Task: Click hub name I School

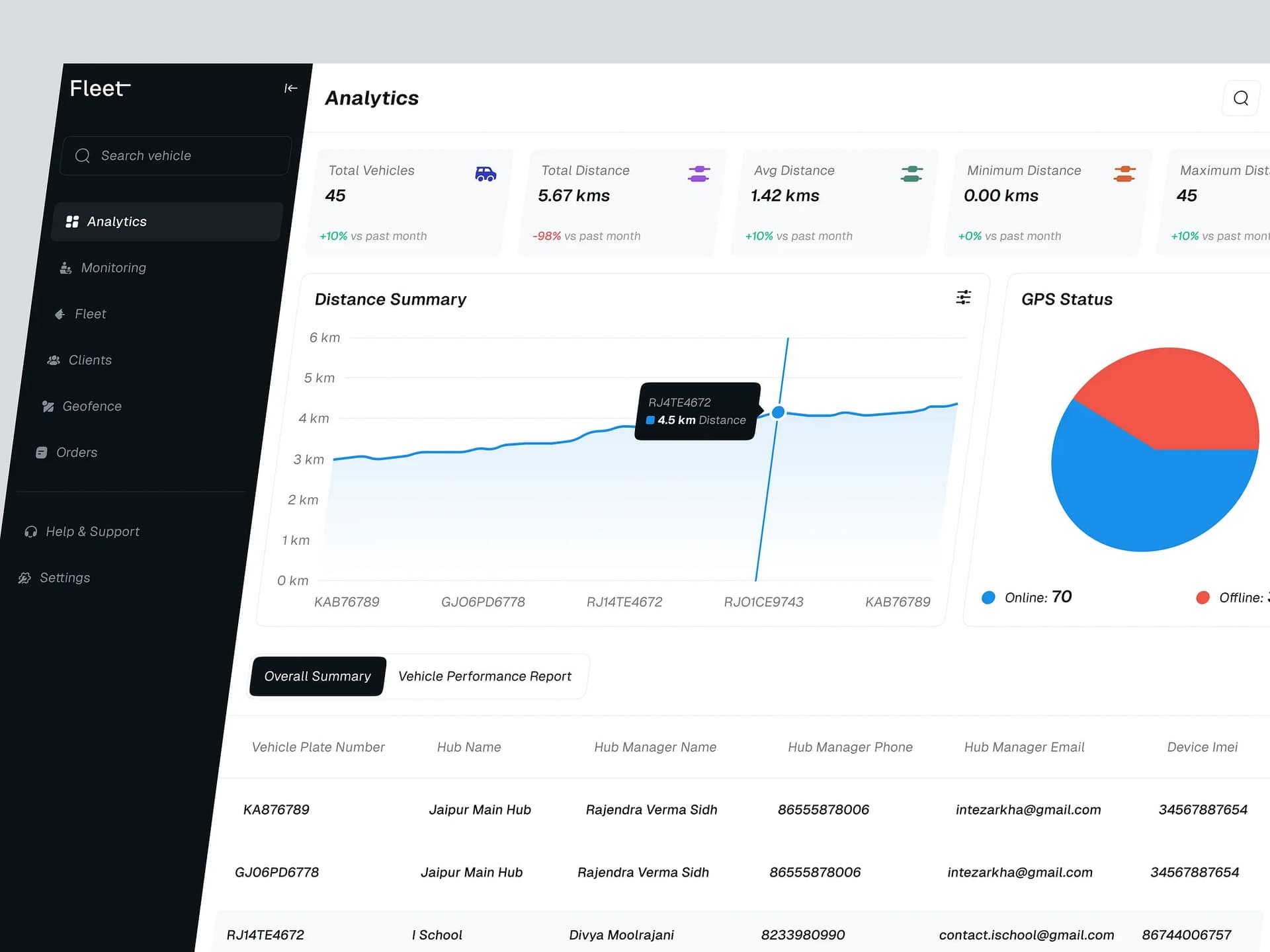Action: click(437, 935)
